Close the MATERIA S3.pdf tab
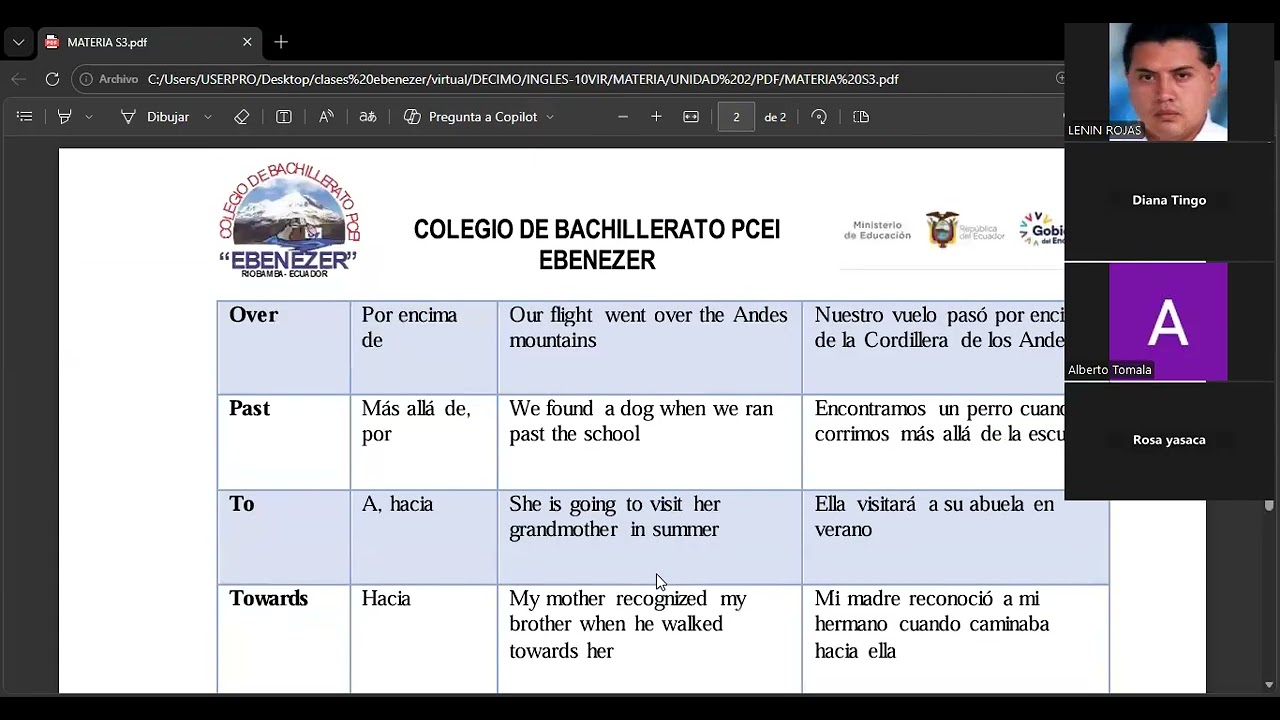 pos(247,42)
